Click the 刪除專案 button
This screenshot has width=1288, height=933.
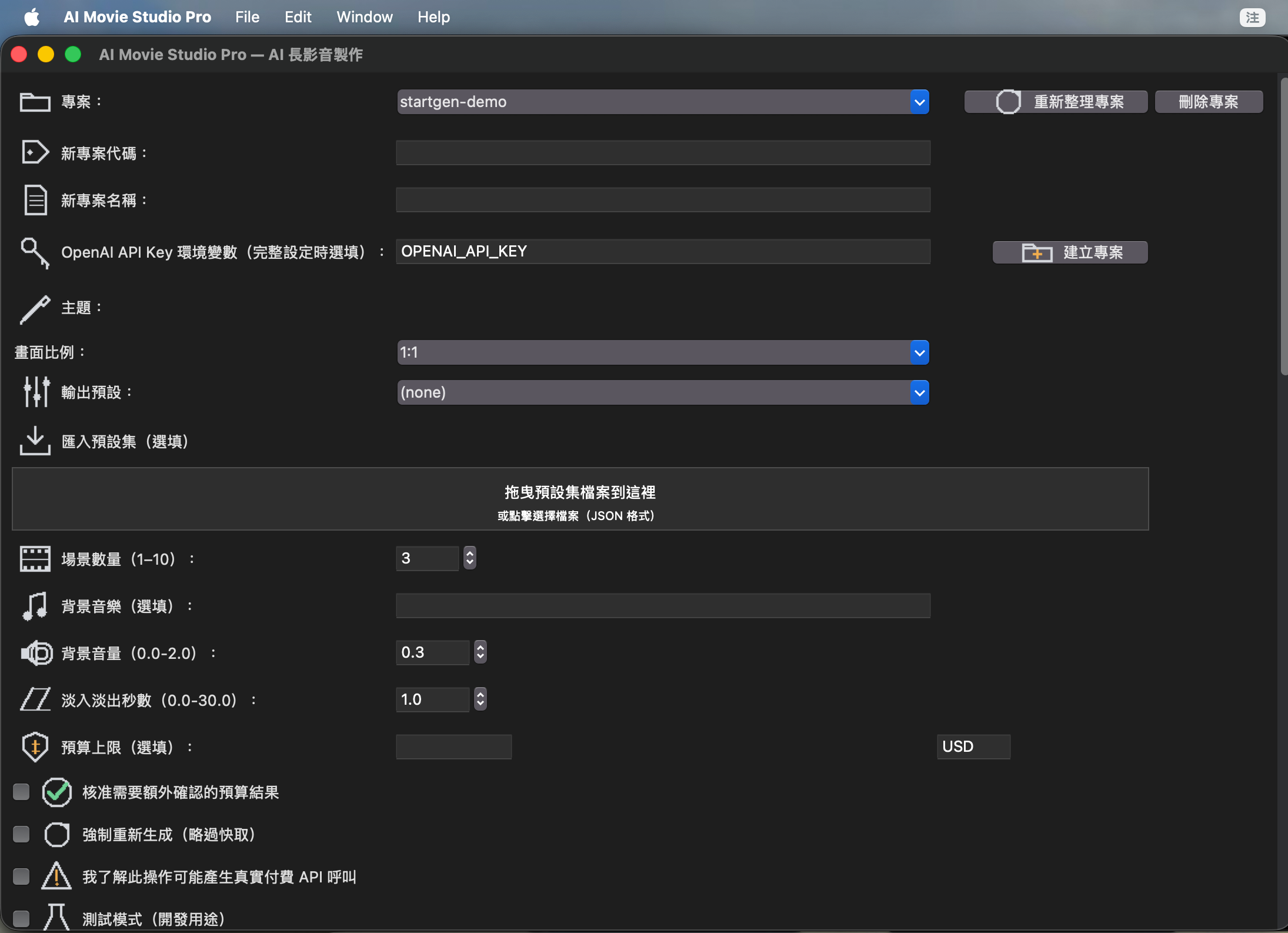click(x=1209, y=102)
